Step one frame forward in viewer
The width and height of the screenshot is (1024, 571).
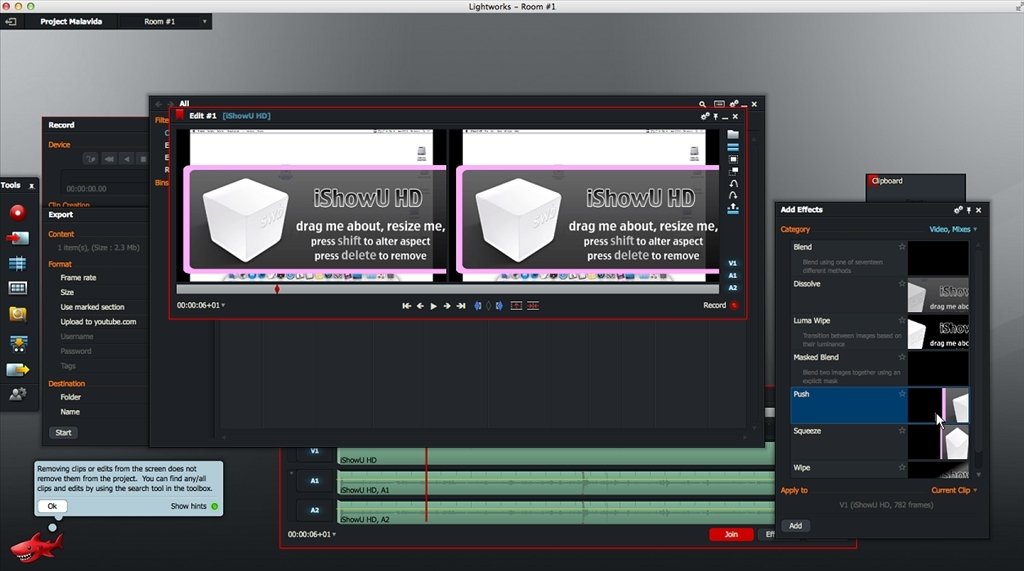pyautogui.click(x=447, y=306)
